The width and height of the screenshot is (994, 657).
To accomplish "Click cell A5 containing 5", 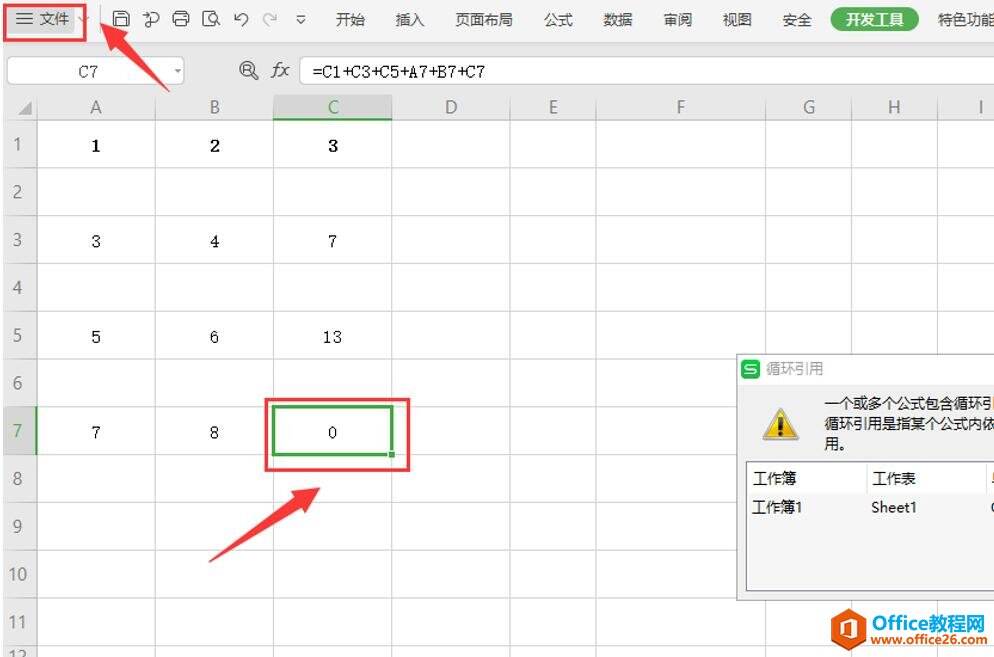I will (96, 336).
